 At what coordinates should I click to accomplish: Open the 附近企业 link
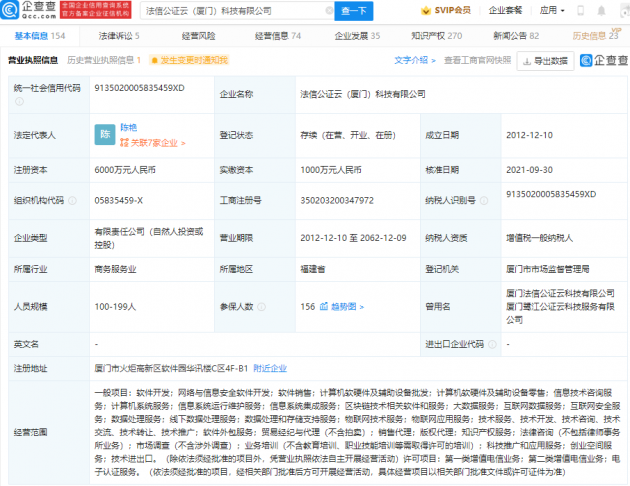point(269,368)
